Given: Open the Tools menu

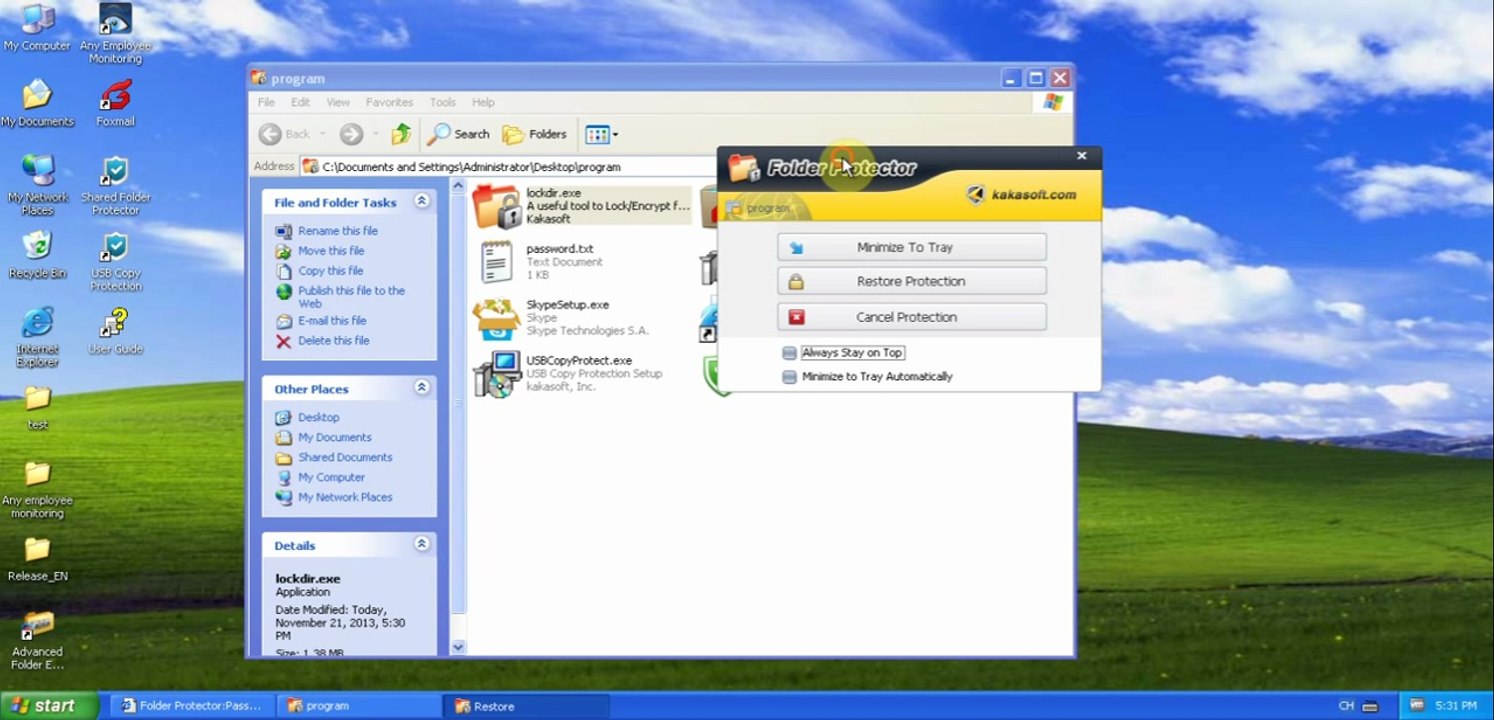Looking at the screenshot, I should coord(443,102).
